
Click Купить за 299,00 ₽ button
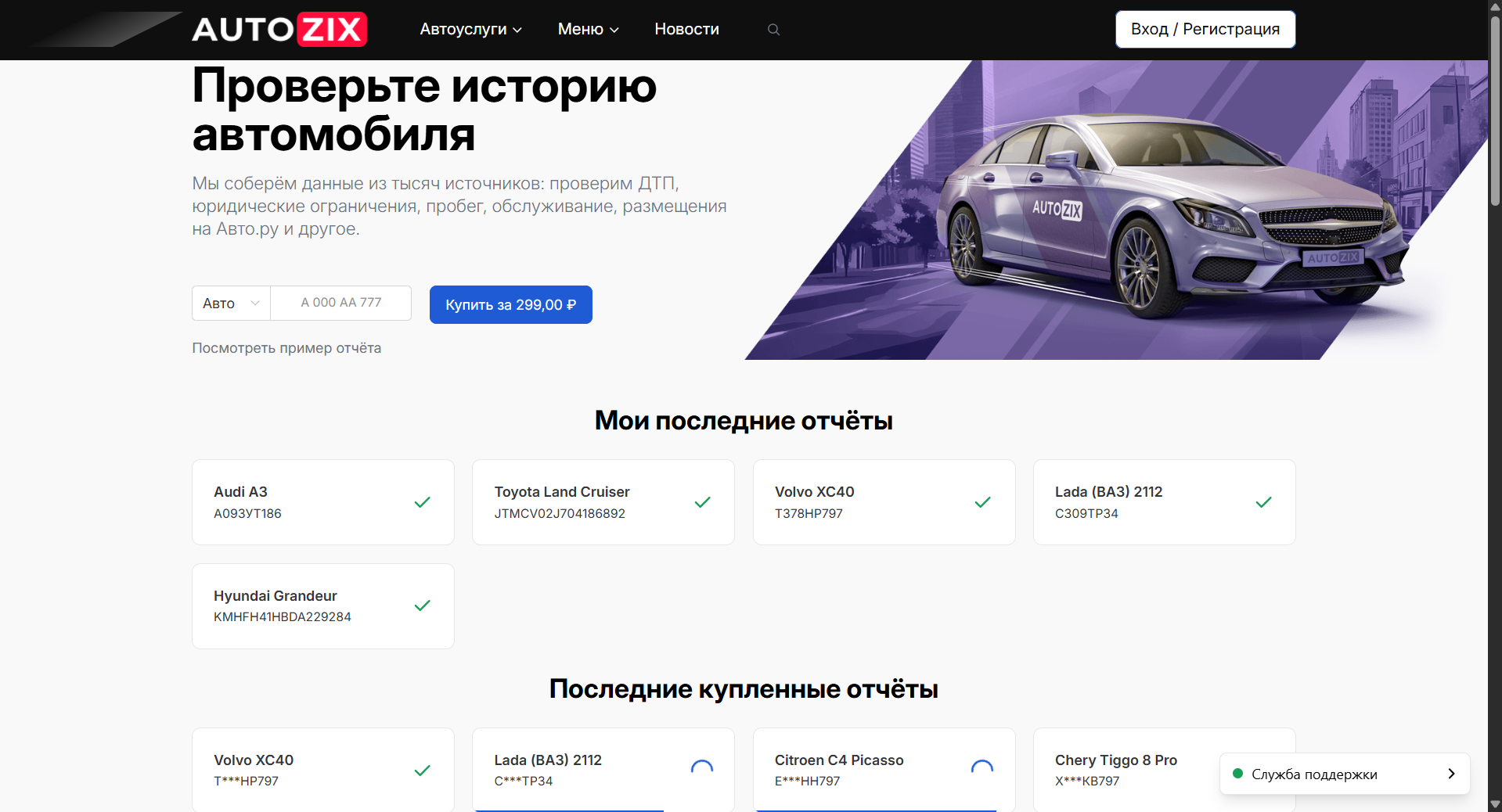click(510, 304)
